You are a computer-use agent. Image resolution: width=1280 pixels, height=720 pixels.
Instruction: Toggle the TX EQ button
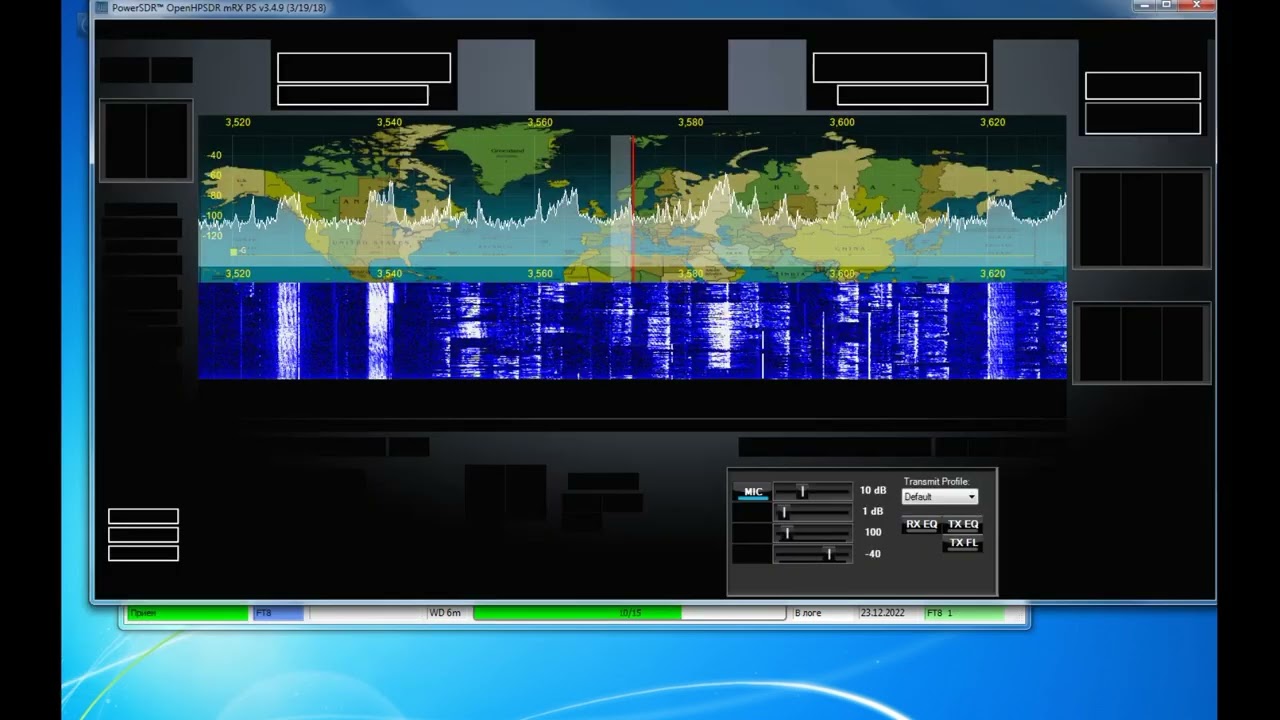pos(963,525)
